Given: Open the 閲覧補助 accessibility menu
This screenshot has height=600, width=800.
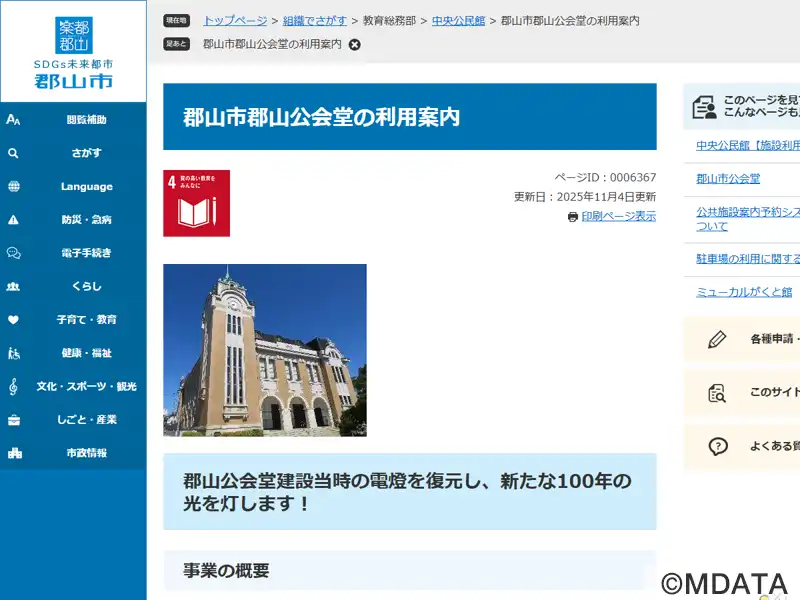Looking at the screenshot, I should 73,120.
